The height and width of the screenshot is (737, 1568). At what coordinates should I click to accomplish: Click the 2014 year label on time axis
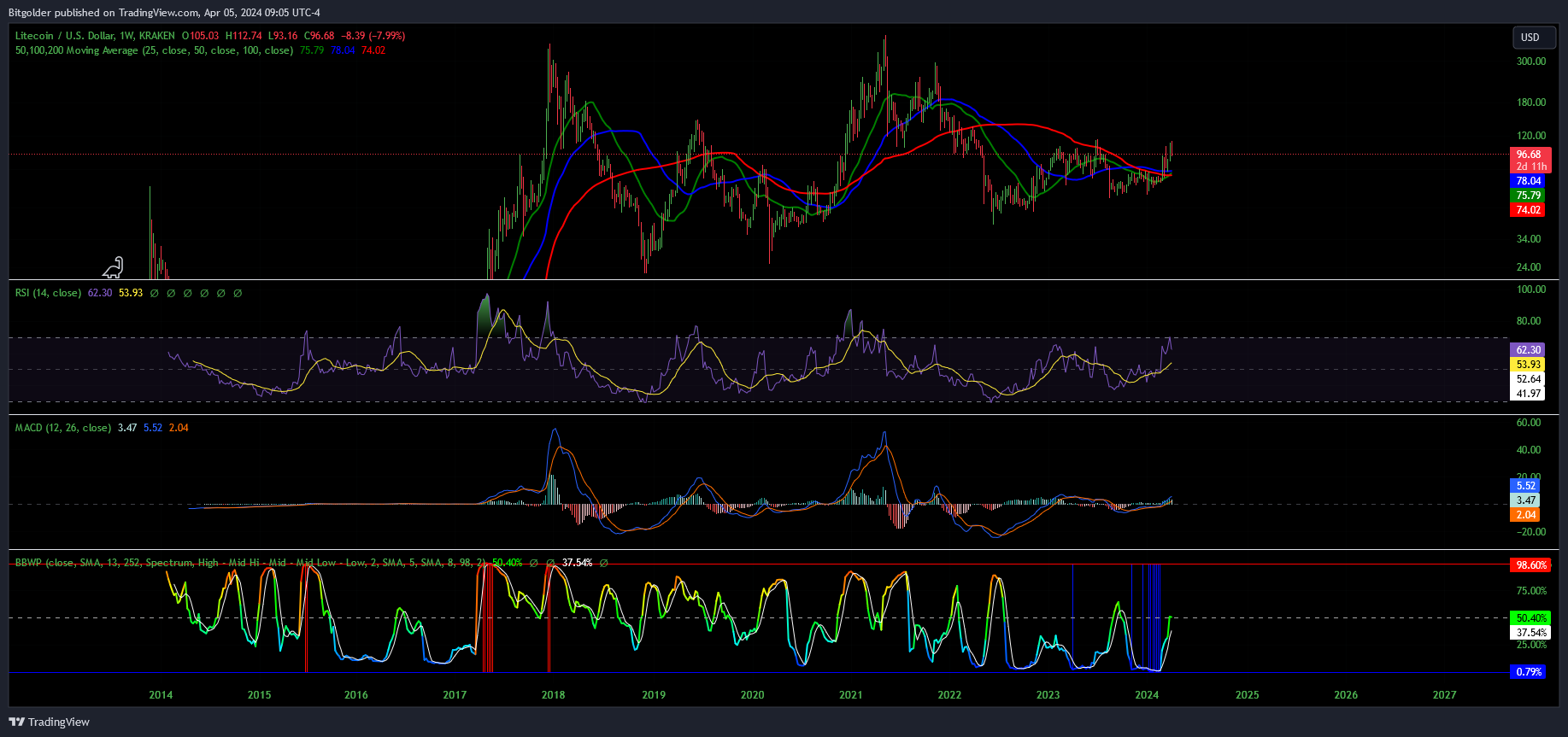(161, 695)
